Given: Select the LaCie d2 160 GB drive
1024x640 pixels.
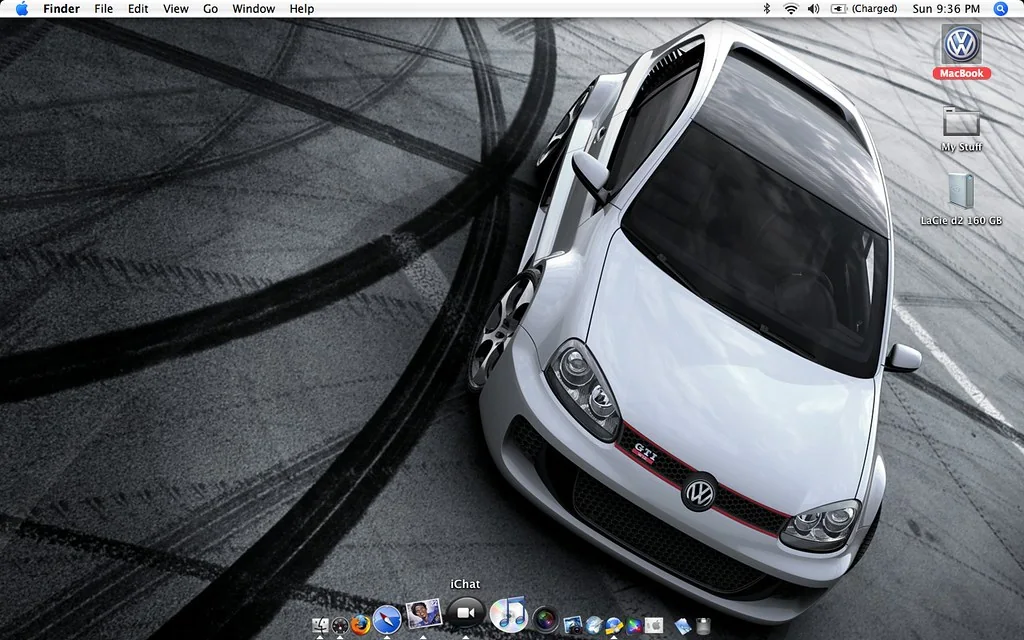Looking at the screenshot, I should tap(961, 199).
